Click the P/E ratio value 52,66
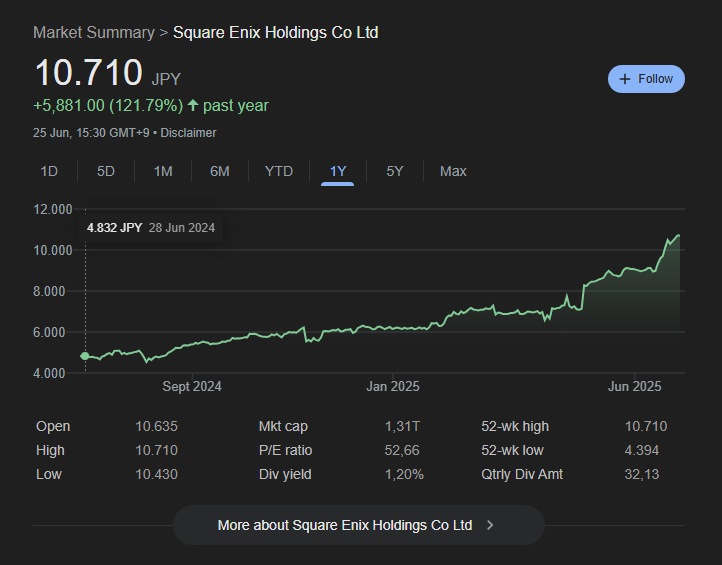The width and height of the screenshot is (722, 565). coord(402,450)
